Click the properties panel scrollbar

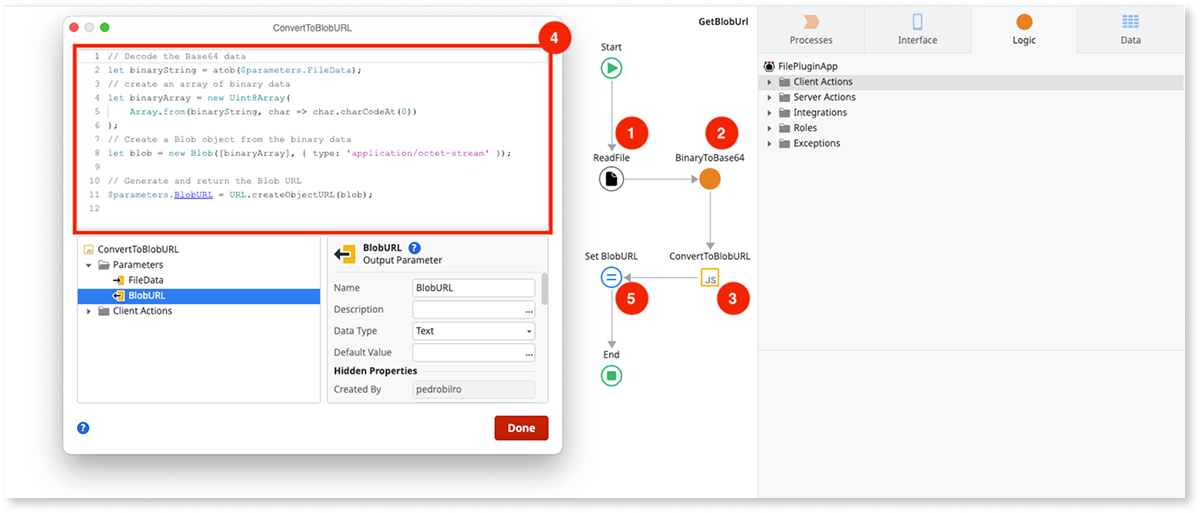[545, 288]
